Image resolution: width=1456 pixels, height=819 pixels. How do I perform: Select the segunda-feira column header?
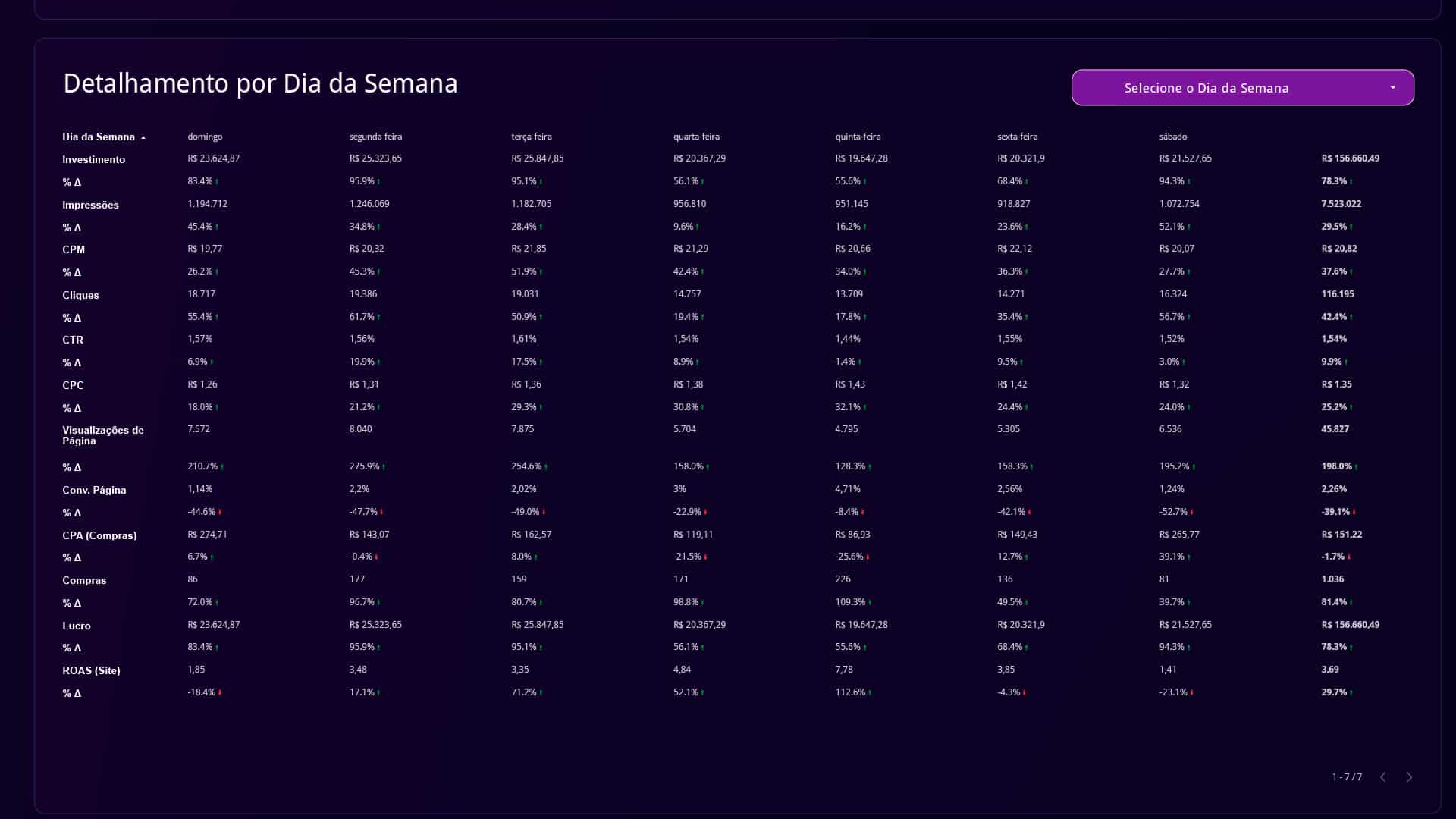click(x=375, y=136)
